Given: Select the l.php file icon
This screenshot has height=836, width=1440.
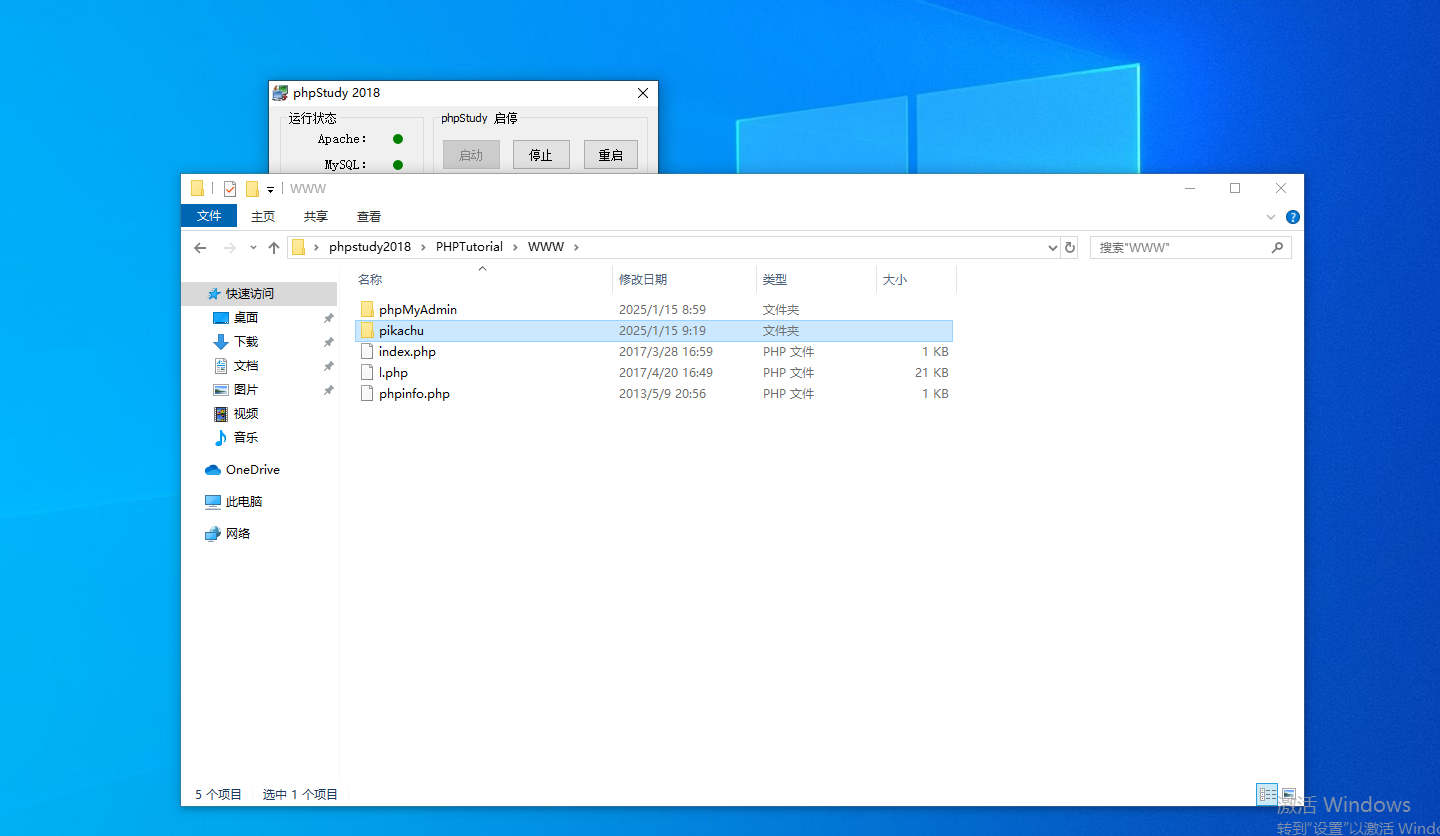Looking at the screenshot, I should coord(367,372).
